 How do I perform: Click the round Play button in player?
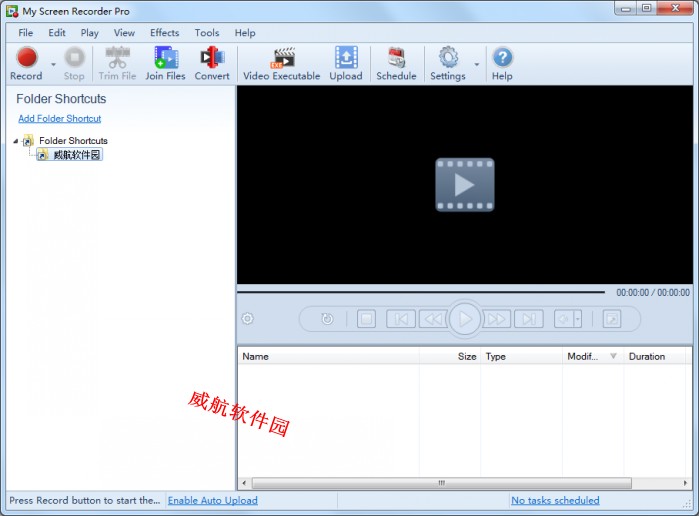tap(465, 318)
